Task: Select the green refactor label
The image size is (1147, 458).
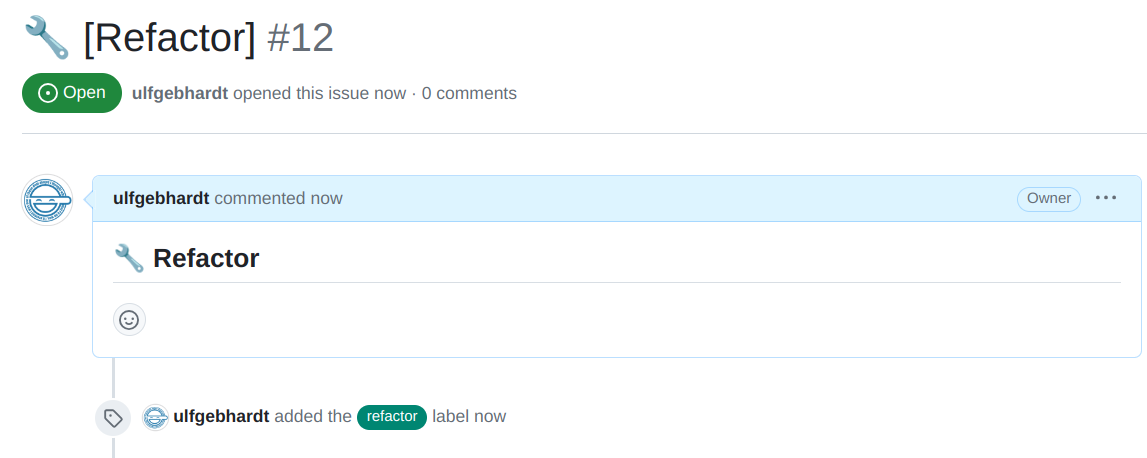Action: point(392,417)
